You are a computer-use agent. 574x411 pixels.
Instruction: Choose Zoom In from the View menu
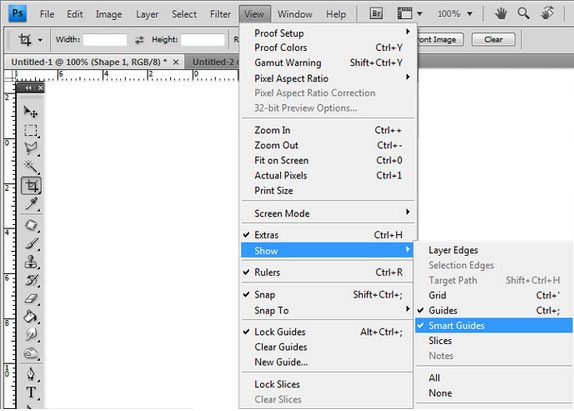click(x=327, y=130)
